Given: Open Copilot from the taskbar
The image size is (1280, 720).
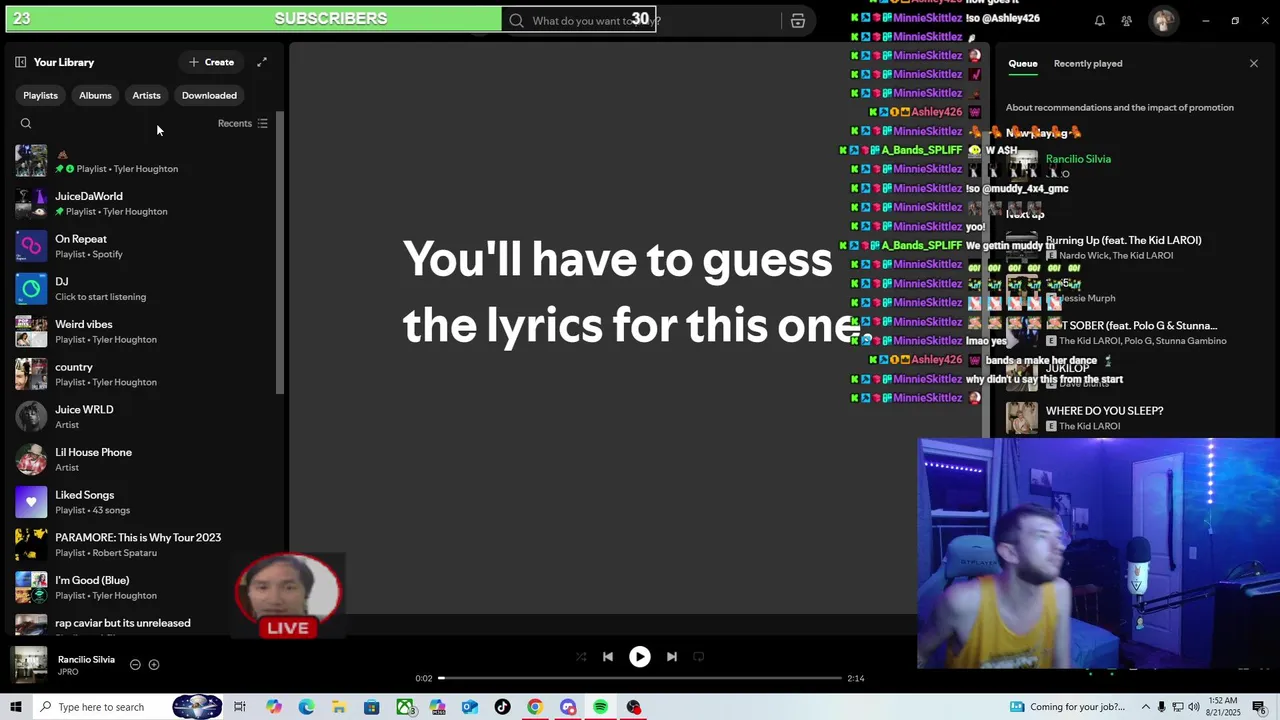Looking at the screenshot, I should (x=273, y=707).
